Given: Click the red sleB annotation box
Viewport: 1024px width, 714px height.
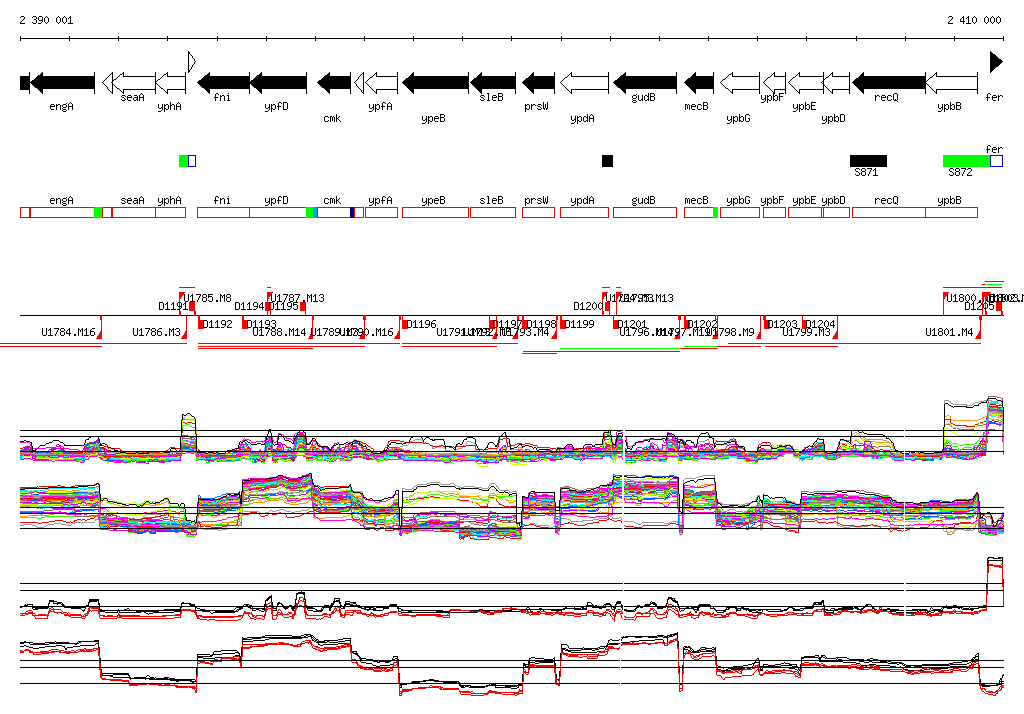Looking at the screenshot, I should click(493, 212).
